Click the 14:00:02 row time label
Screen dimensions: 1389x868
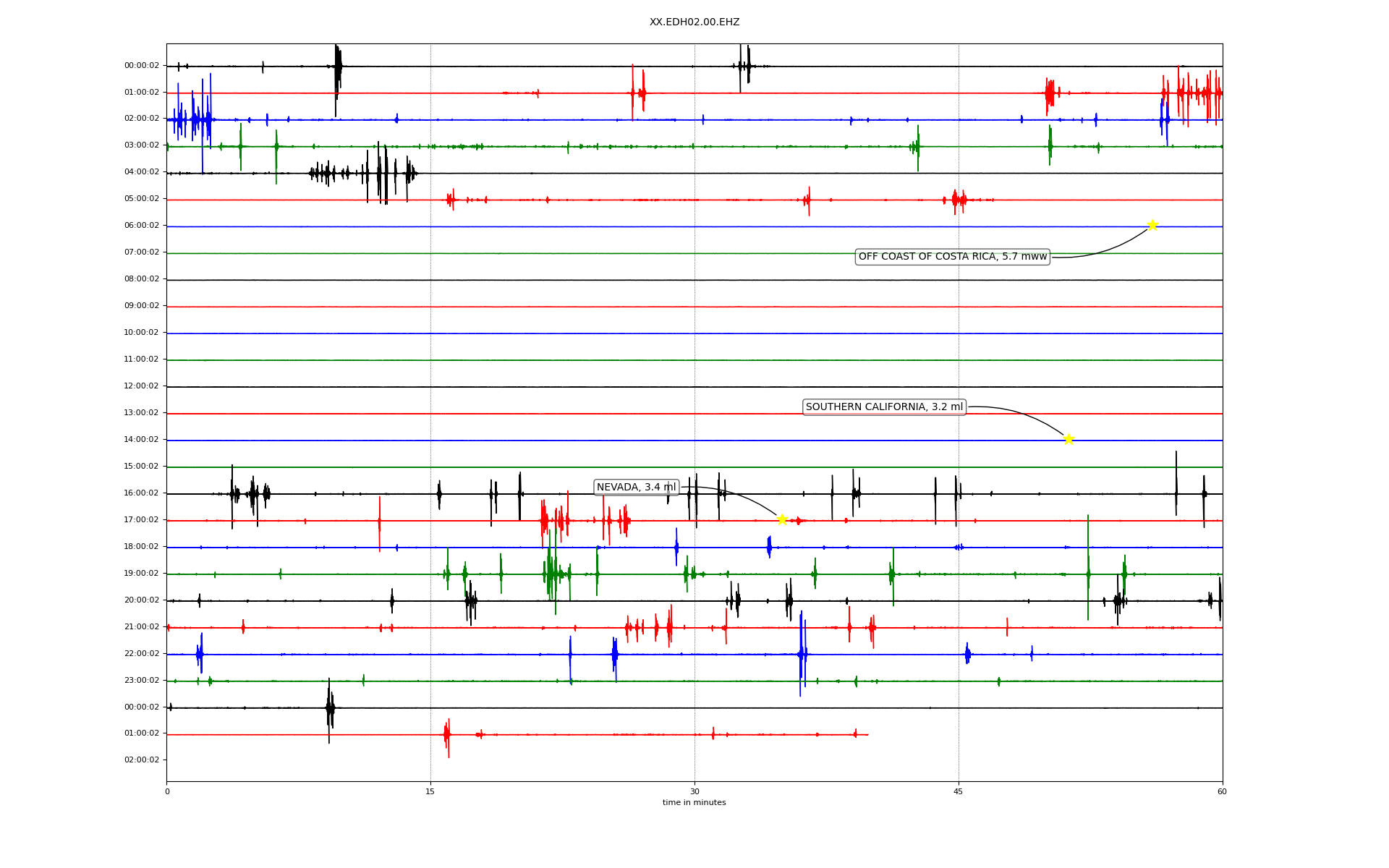(141, 440)
